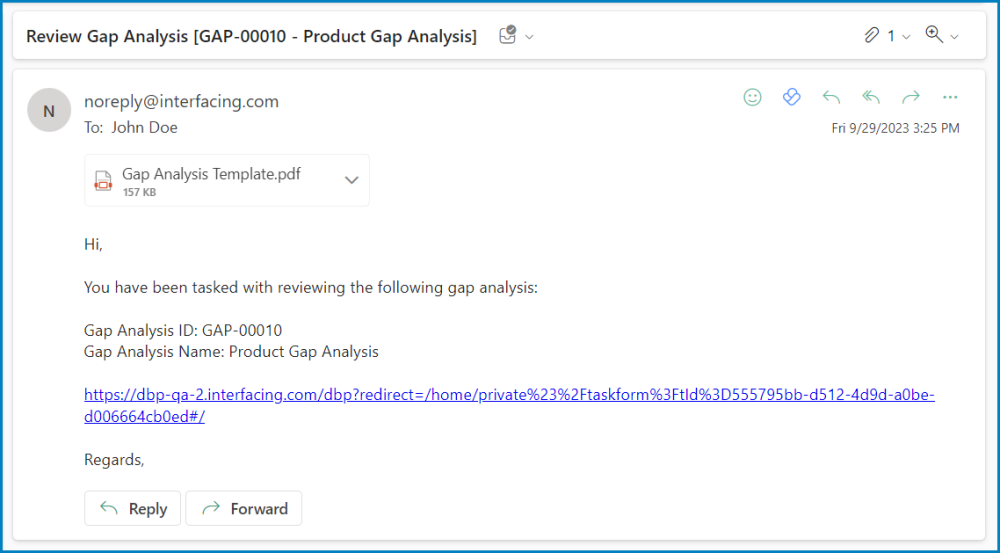Expand the attachment count dropdown arrow
This screenshot has height=553, width=1000.
tap(906, 37)
